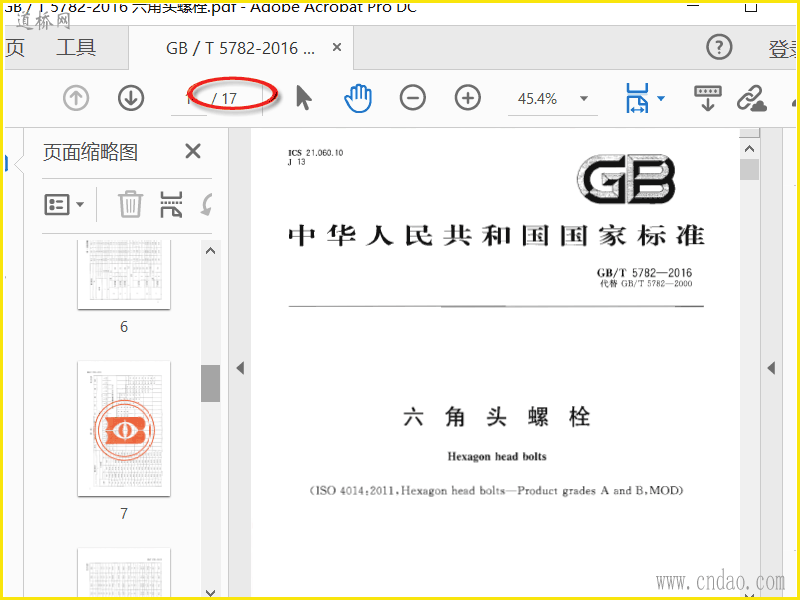The height and width of the screenshot is (600, 800).
Task: Click the document vertical scrollbar thumb
Action: 749,169
